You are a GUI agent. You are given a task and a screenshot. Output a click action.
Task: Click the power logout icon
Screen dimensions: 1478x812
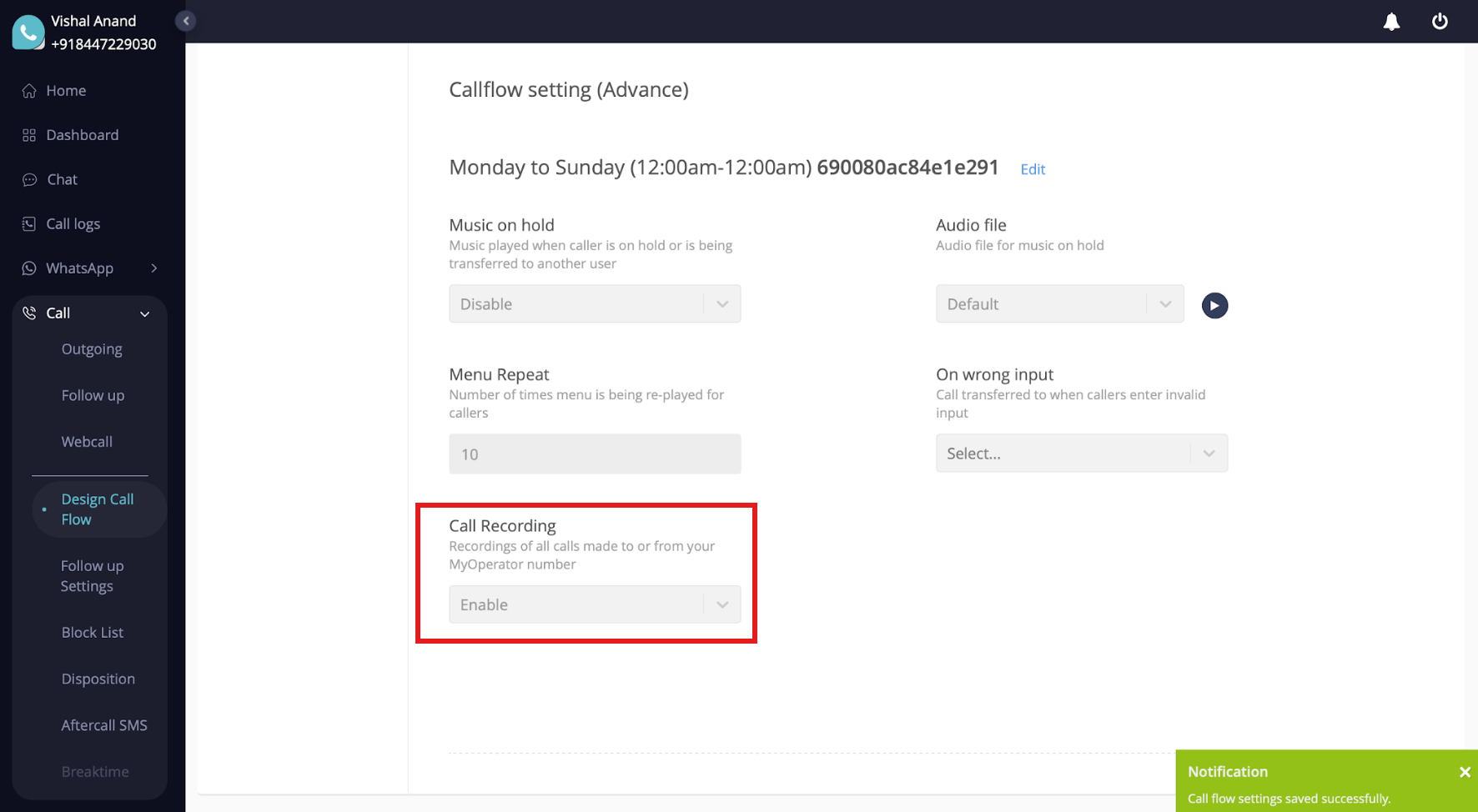[1440, 22]
